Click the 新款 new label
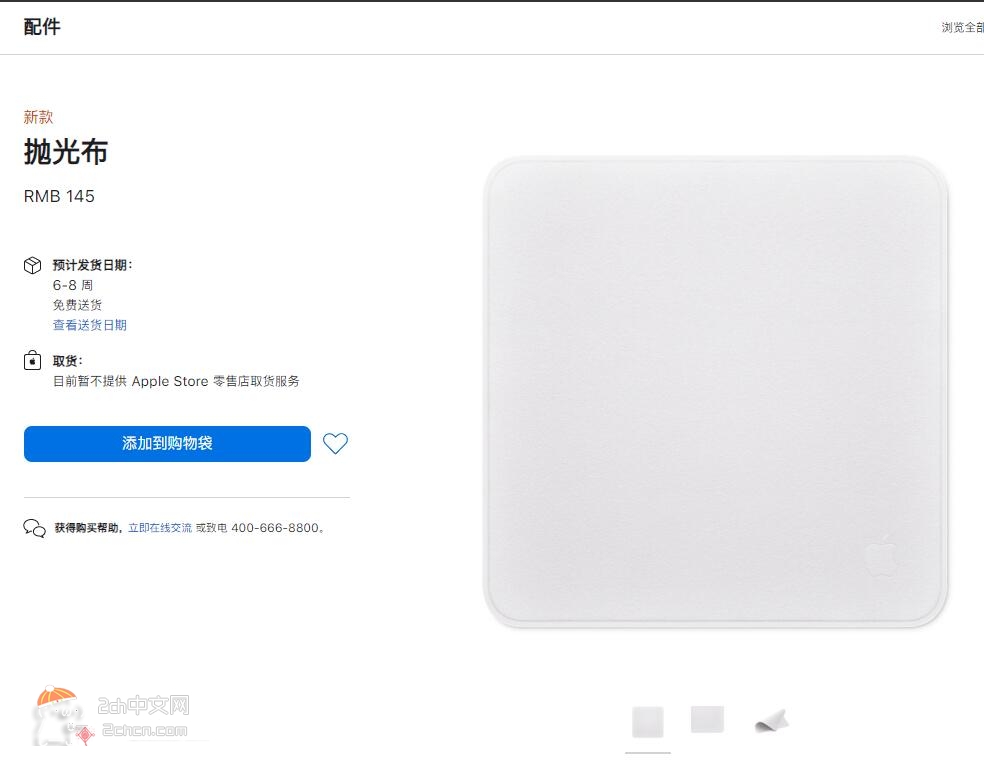Screen dimensions: 984x776 [x=38, y=117]
